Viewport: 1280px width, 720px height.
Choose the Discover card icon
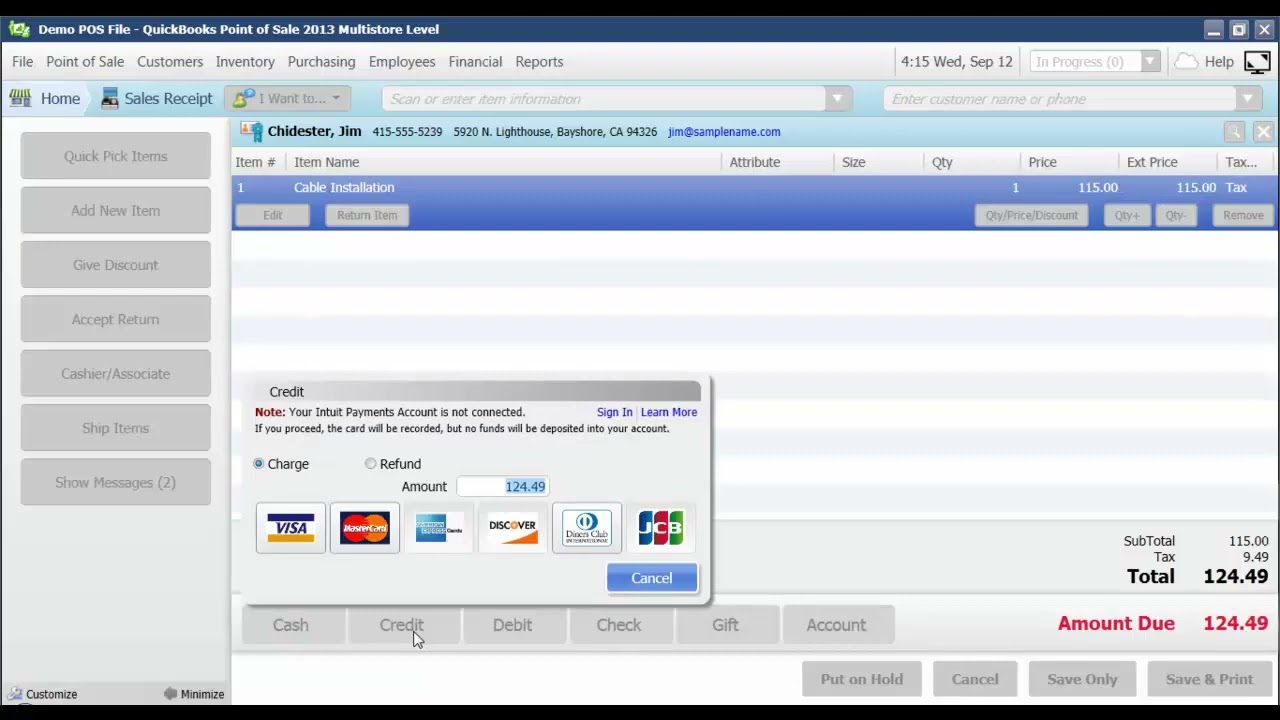tap(513, 528)
